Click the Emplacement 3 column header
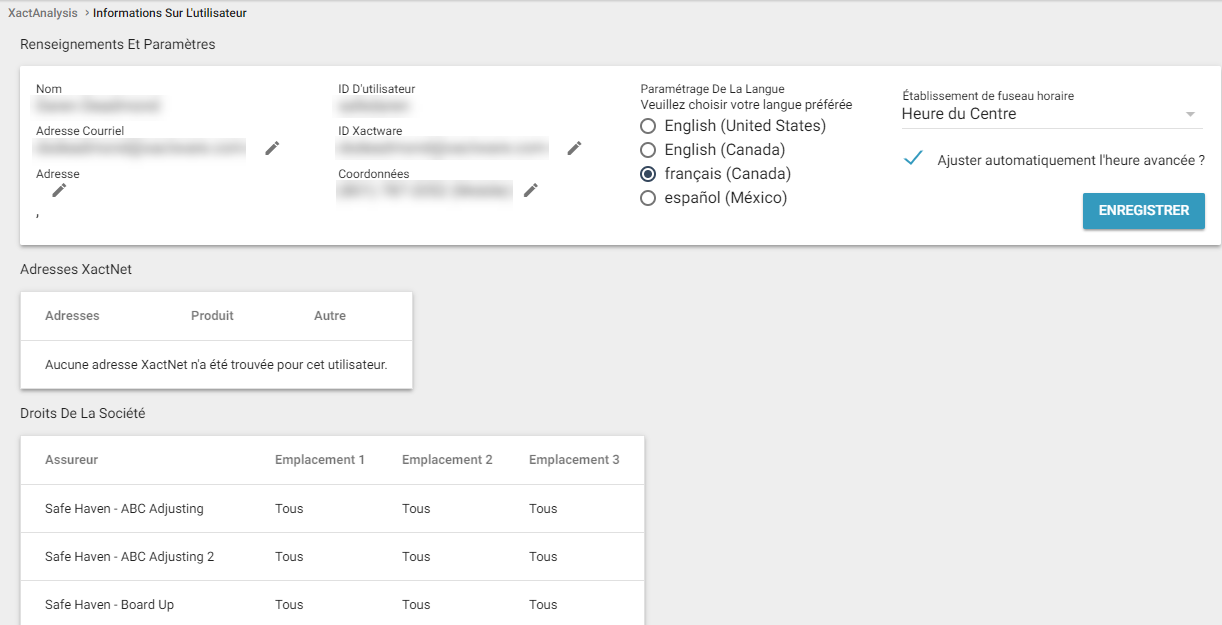Screen dimensions: 1222x625 point(574,460)
